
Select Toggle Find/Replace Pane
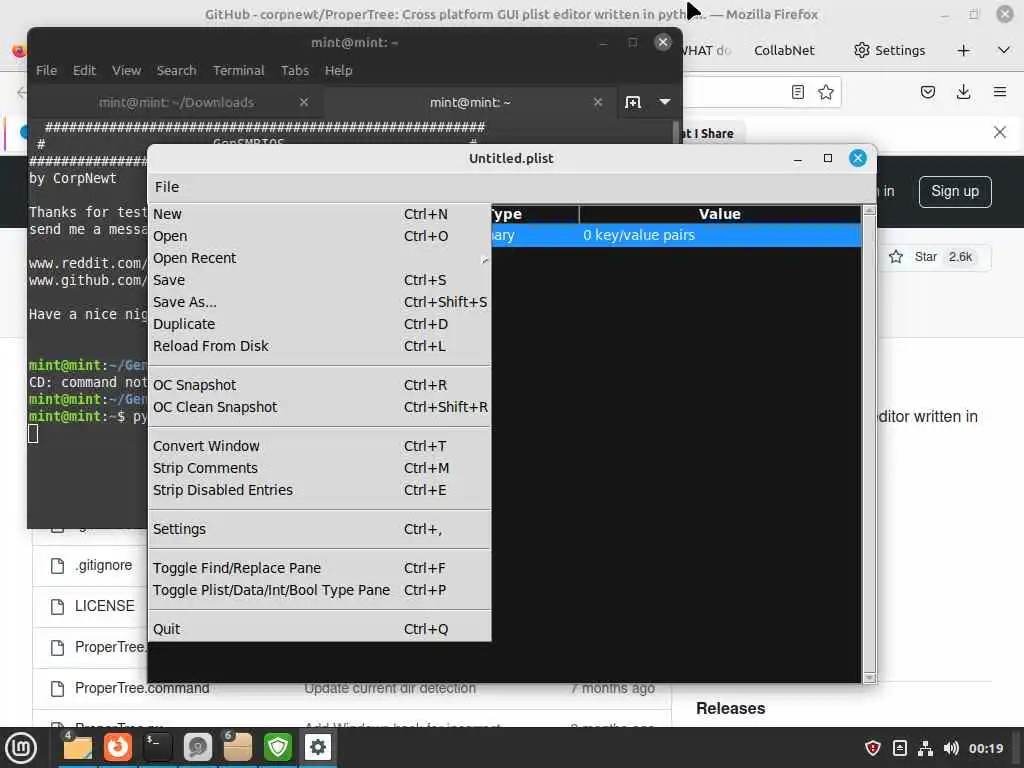coord(319,568)
